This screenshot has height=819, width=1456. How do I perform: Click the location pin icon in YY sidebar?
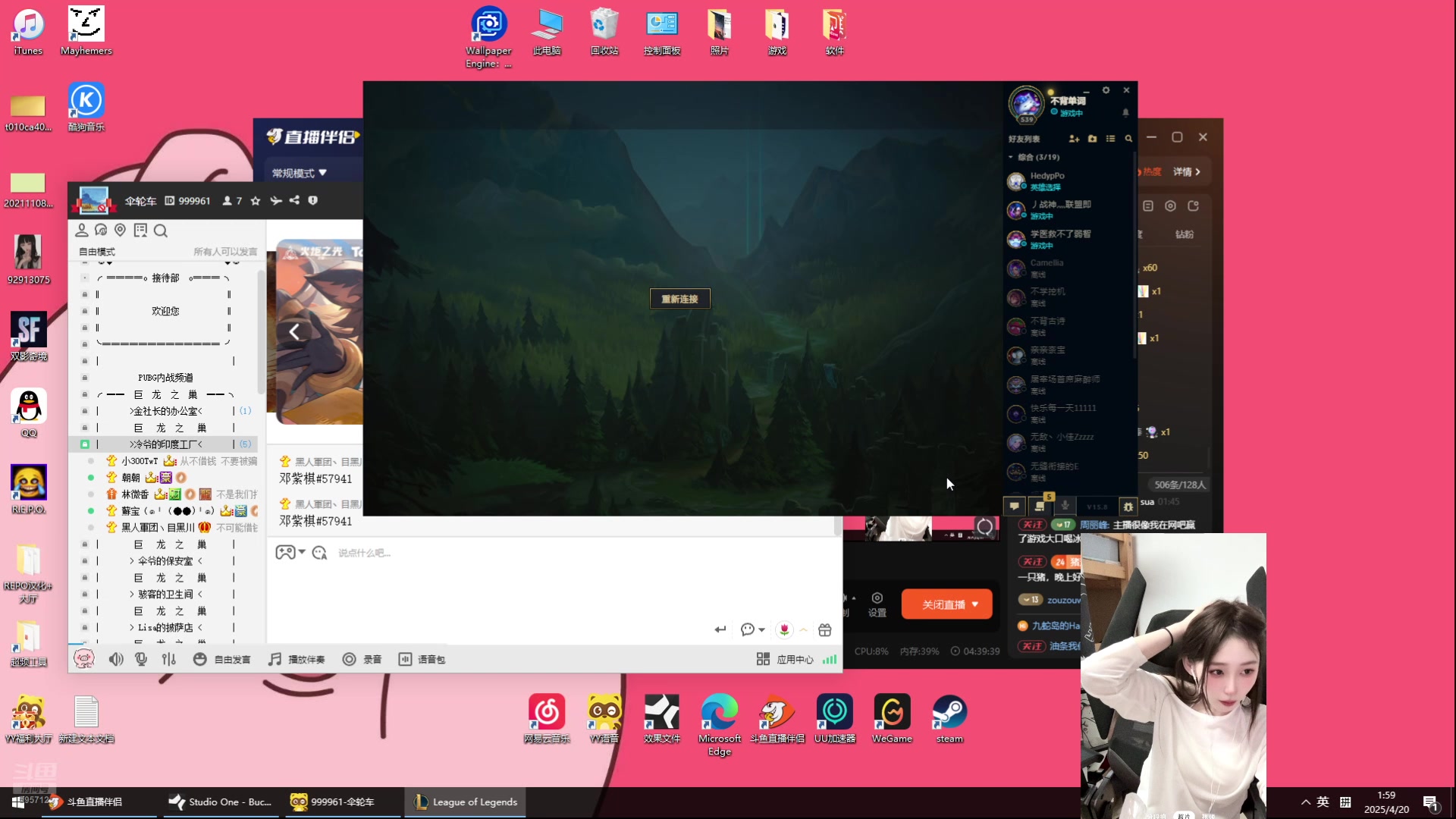coord(120,230)
